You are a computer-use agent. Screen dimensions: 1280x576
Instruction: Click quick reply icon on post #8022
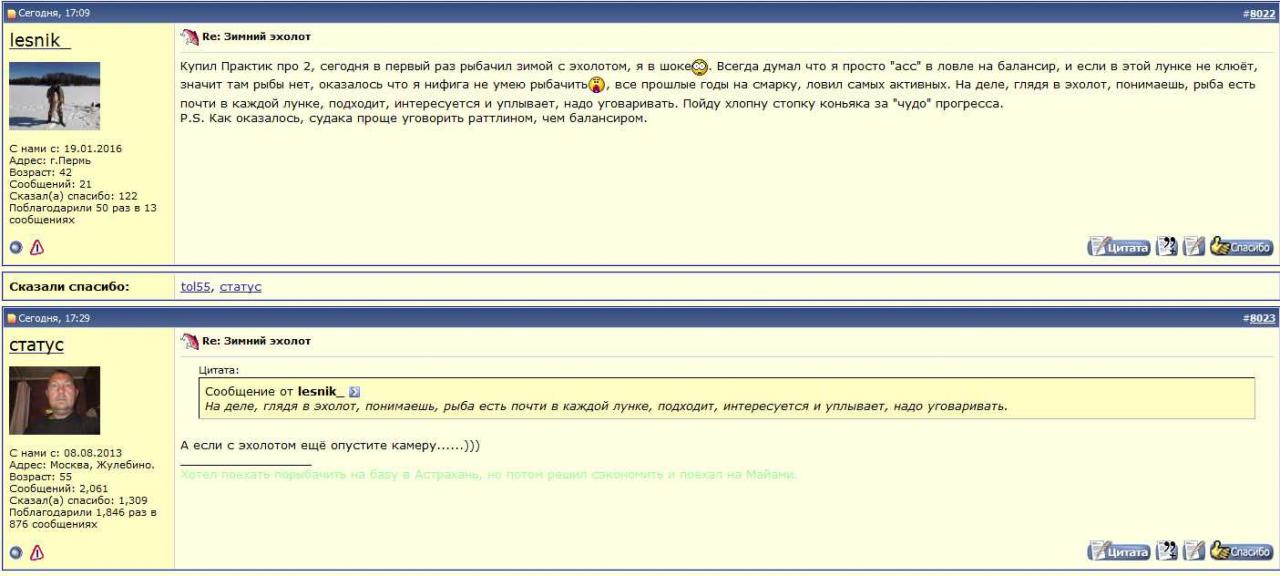click(x=1191, y=247)
